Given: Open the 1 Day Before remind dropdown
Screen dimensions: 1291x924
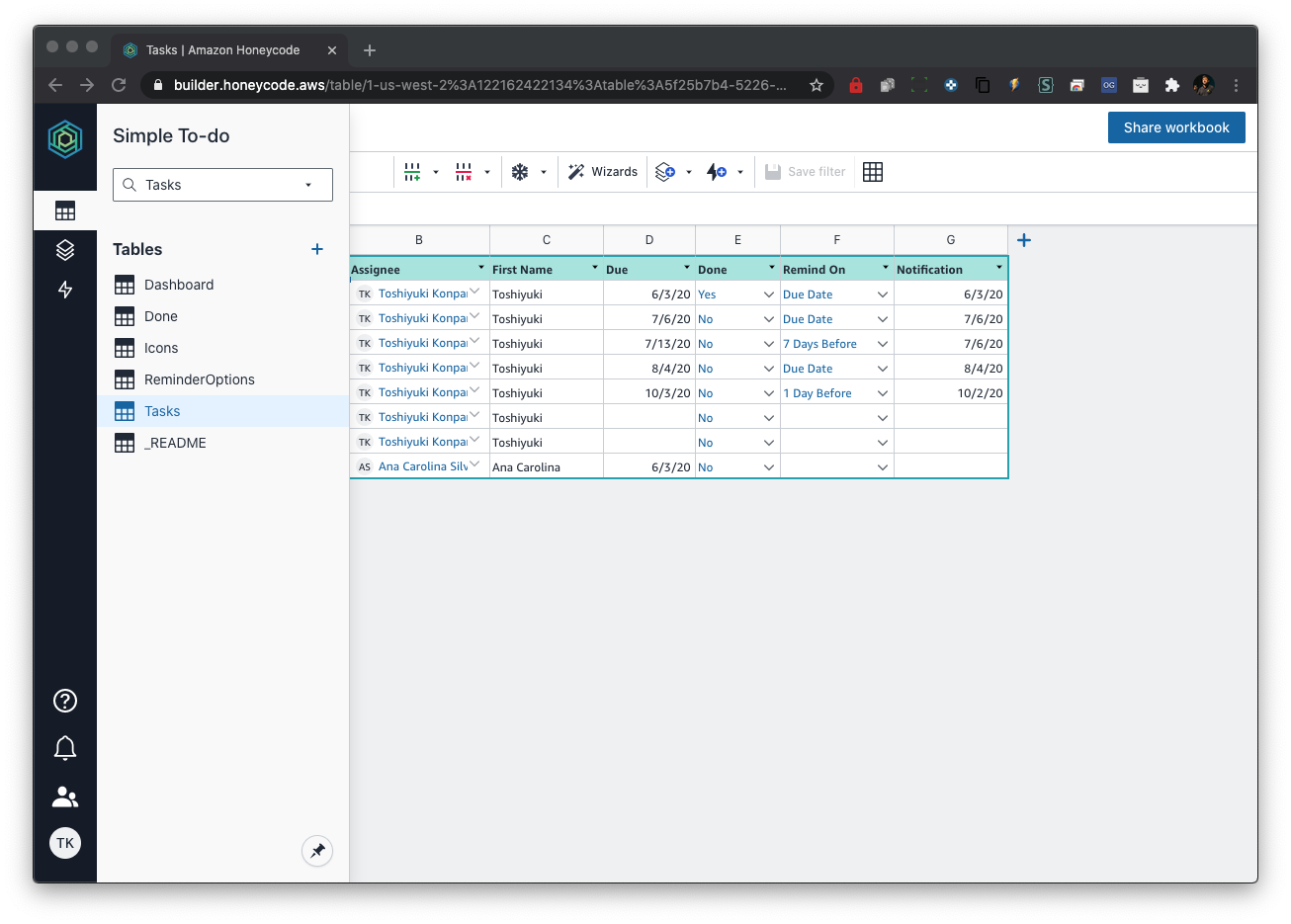Looking at the screenshot, I should pos(883,393).
